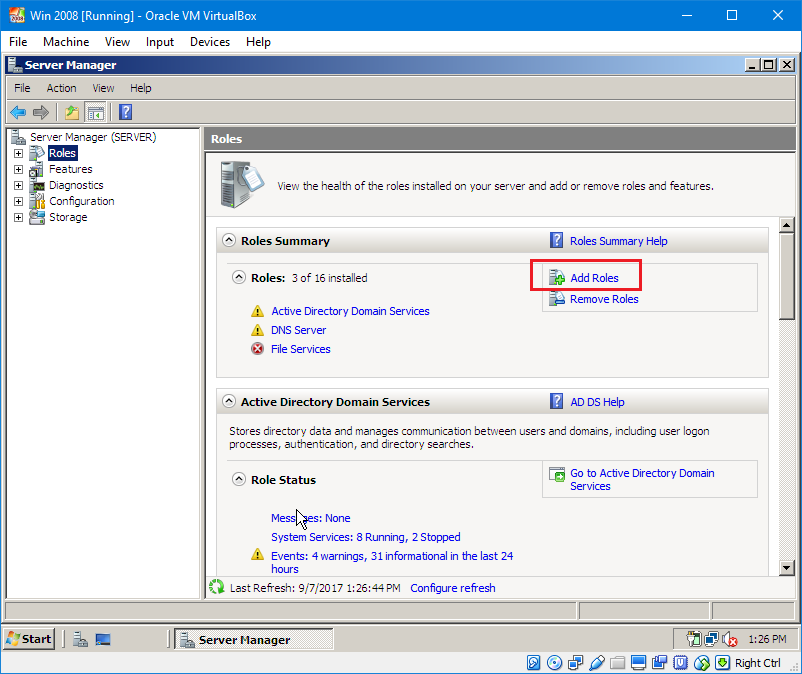This screenshot has width=802, height=674.
Task: Open the Server Manager View menu
Action: click(103, 88)
